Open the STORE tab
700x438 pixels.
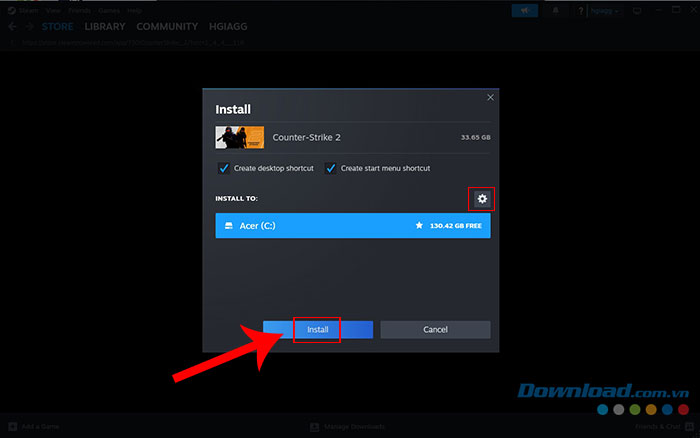tap(58, 26)
